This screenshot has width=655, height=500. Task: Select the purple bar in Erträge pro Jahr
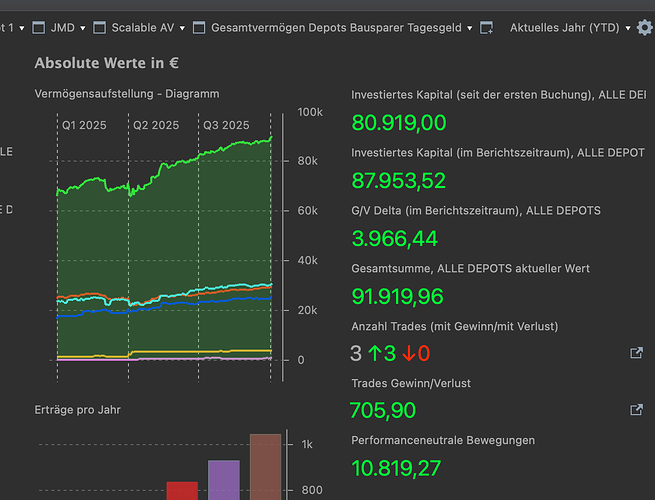(224, 478)
